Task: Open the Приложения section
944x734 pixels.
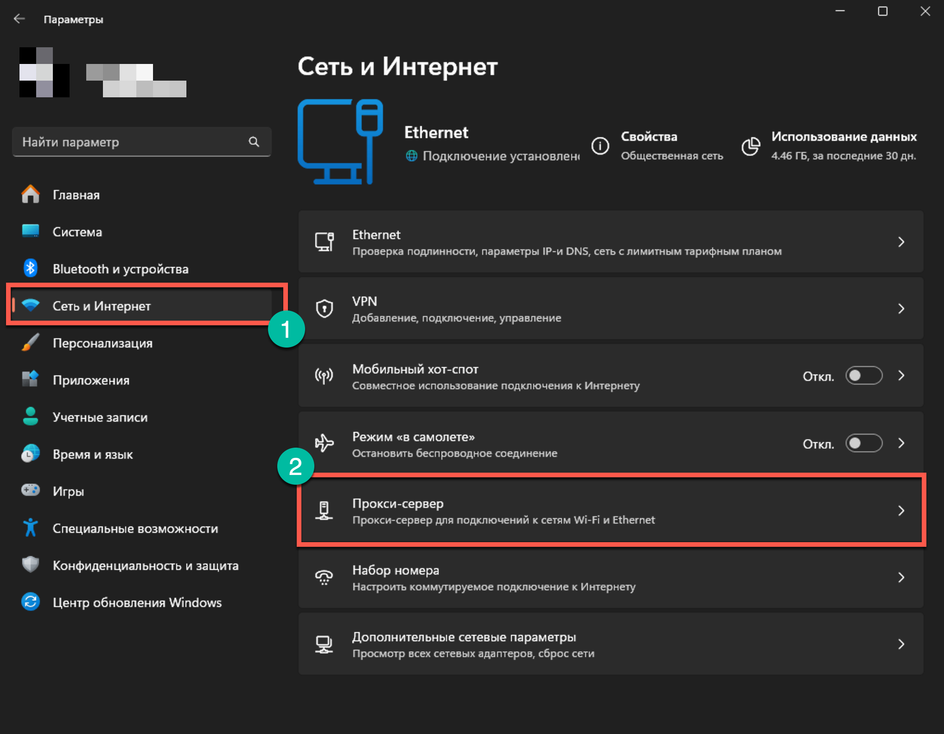Action: coord(141,379)
